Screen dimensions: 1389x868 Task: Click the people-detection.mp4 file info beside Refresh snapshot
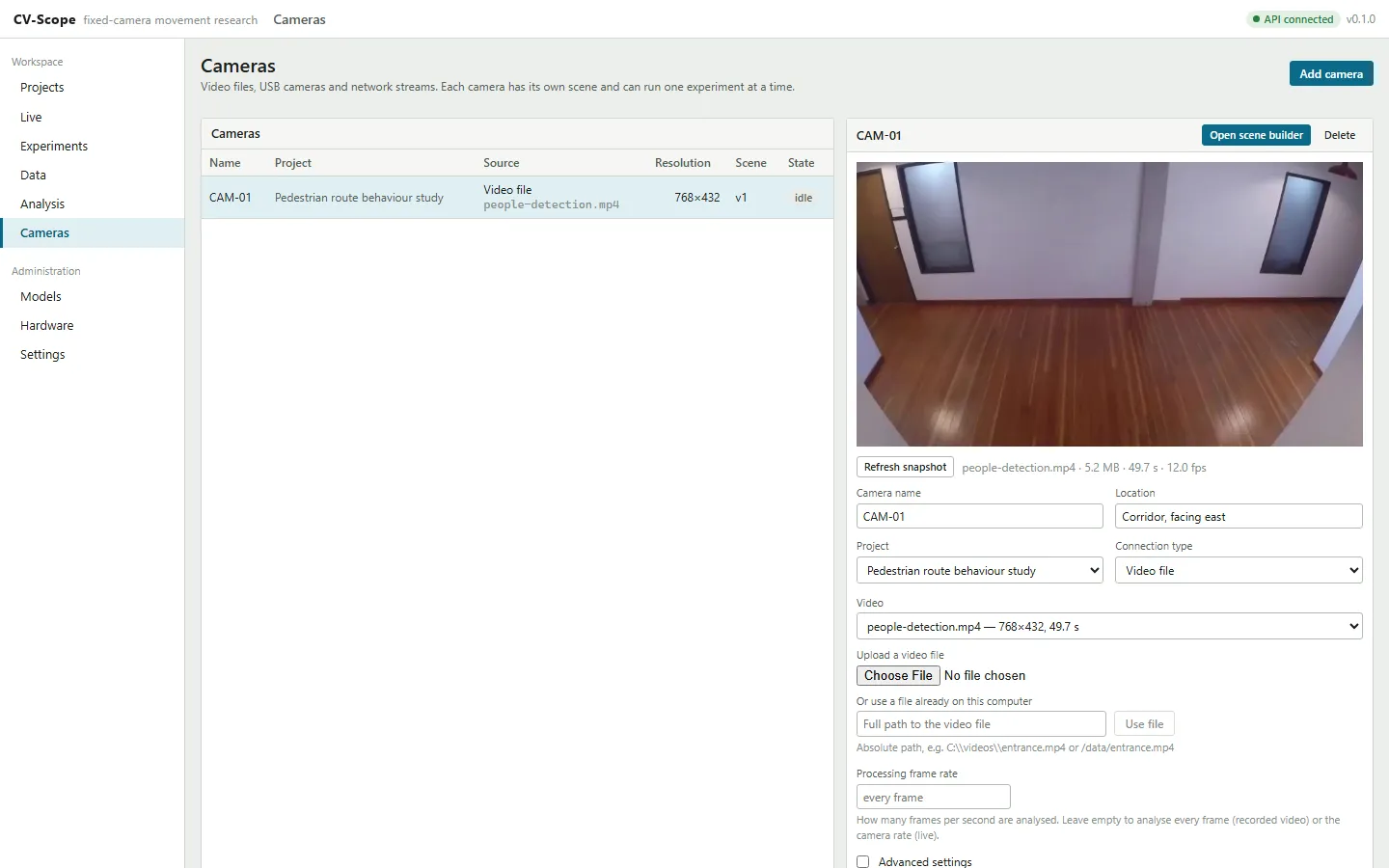tap(1084, 468)
